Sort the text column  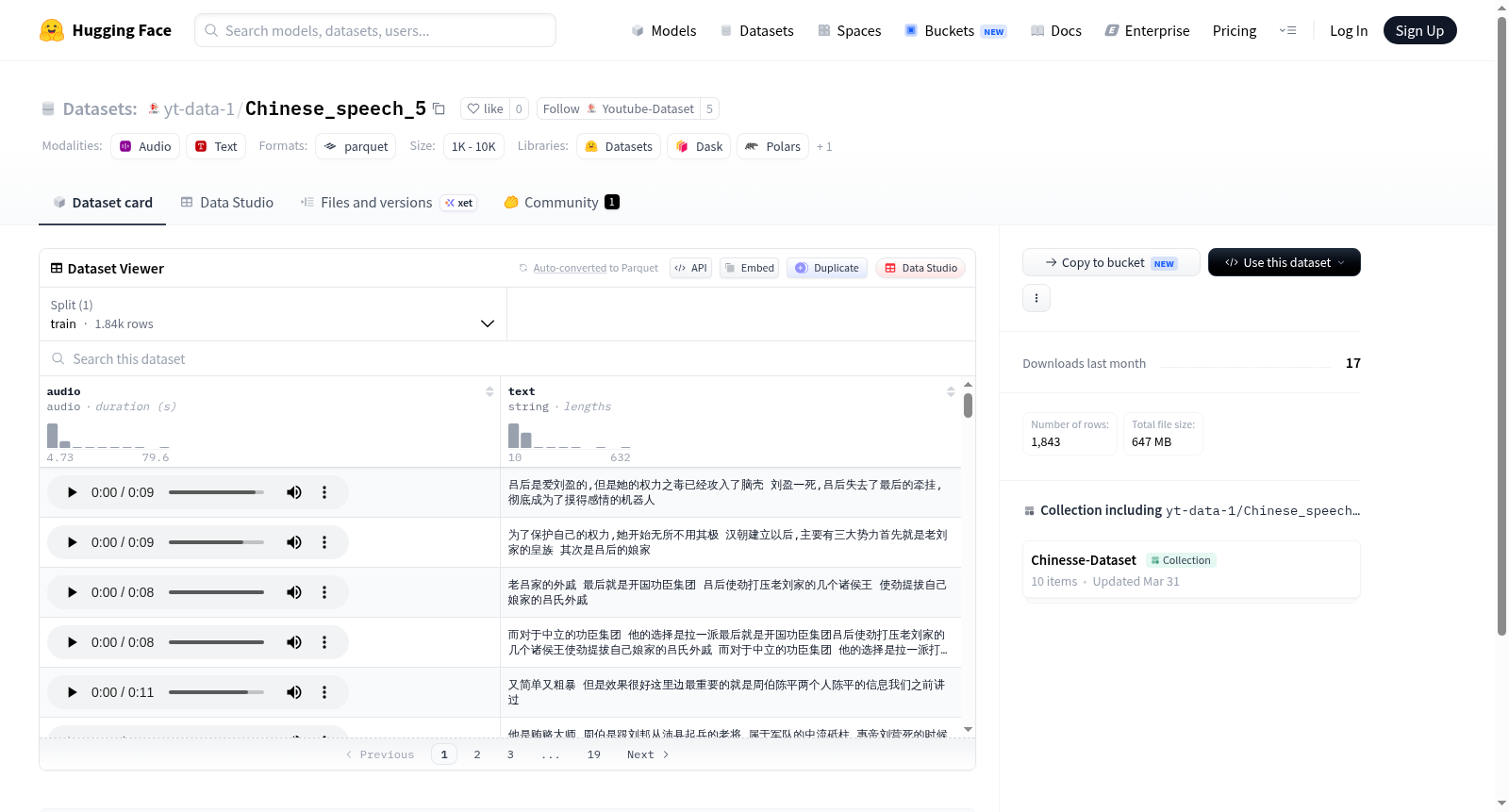(951, 391)
